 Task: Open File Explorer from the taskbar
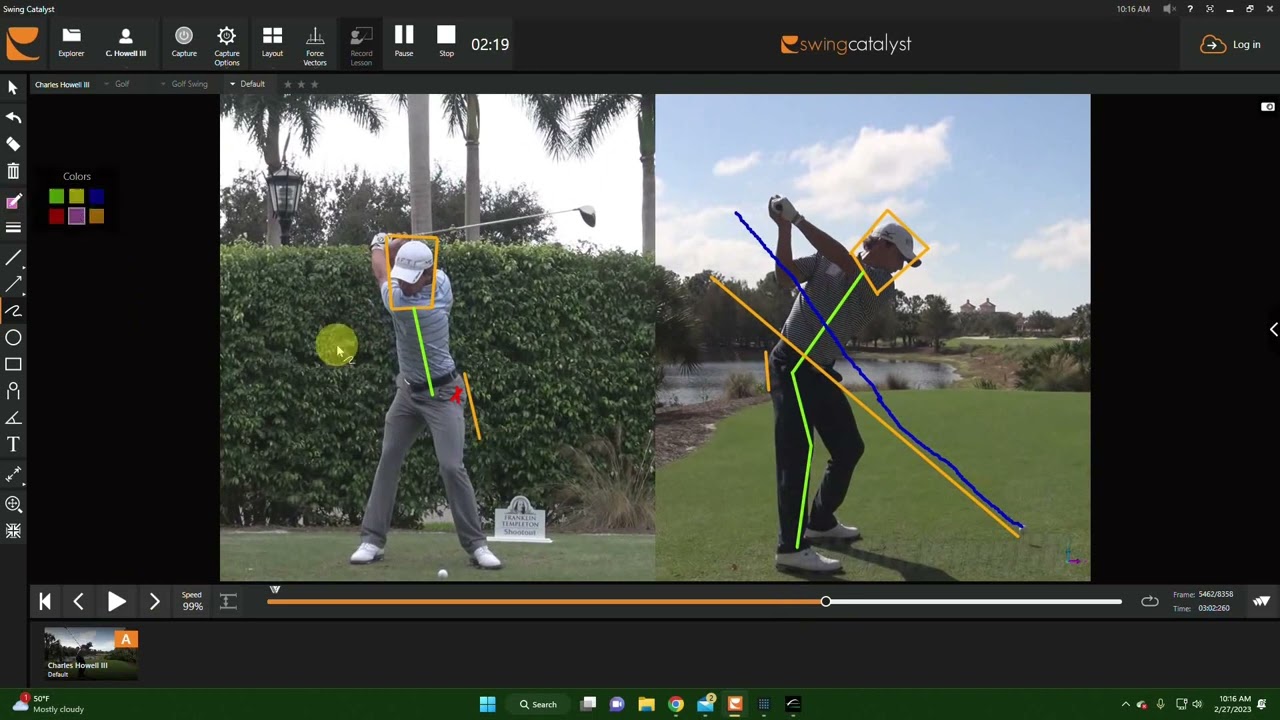click(646, 704)
